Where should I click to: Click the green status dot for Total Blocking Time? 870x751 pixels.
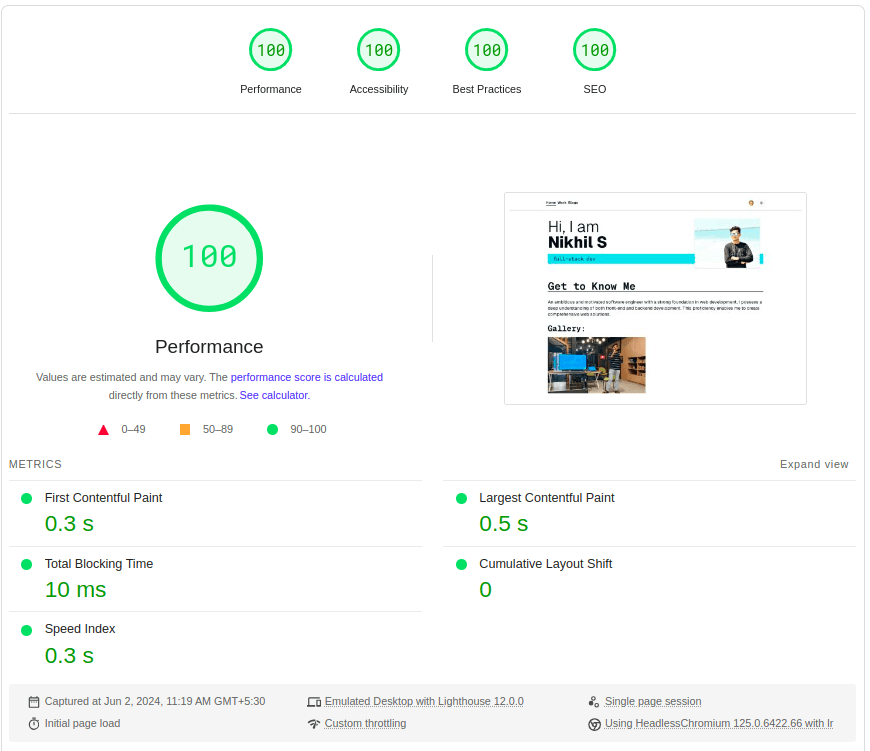[x=25, y=563]
